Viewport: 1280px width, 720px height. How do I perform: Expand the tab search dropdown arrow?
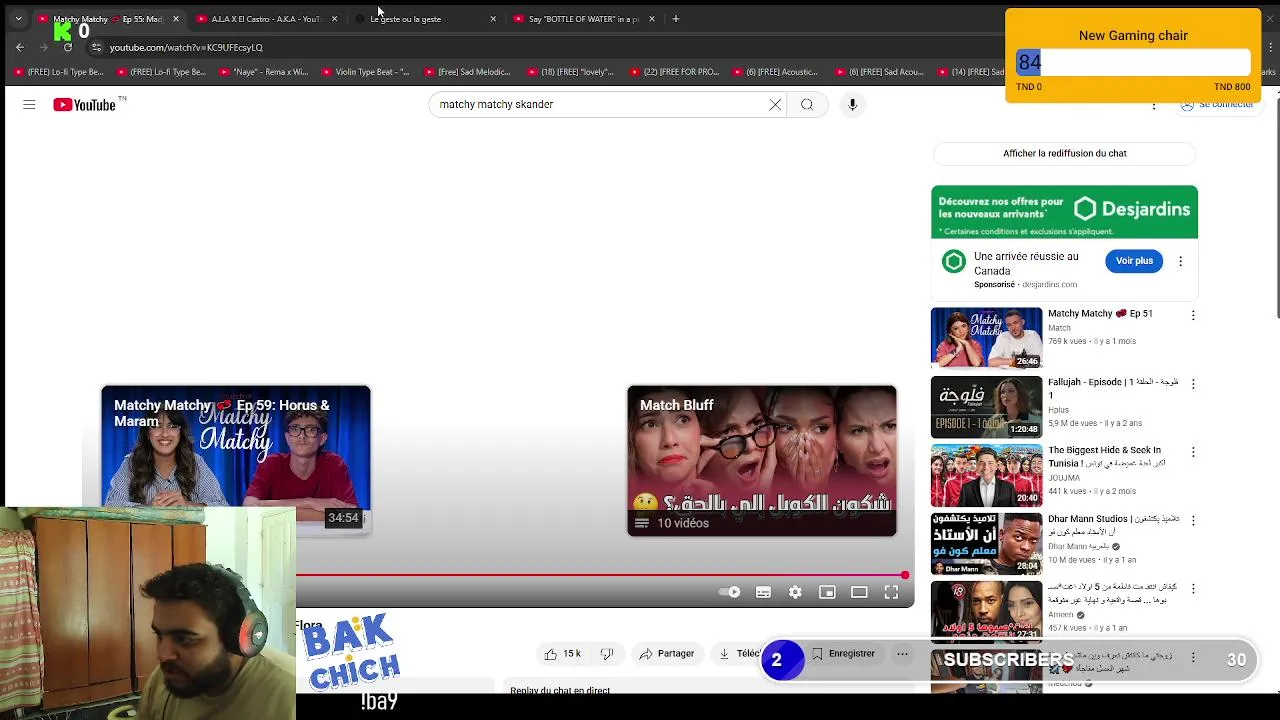click(x=18, y=18)
